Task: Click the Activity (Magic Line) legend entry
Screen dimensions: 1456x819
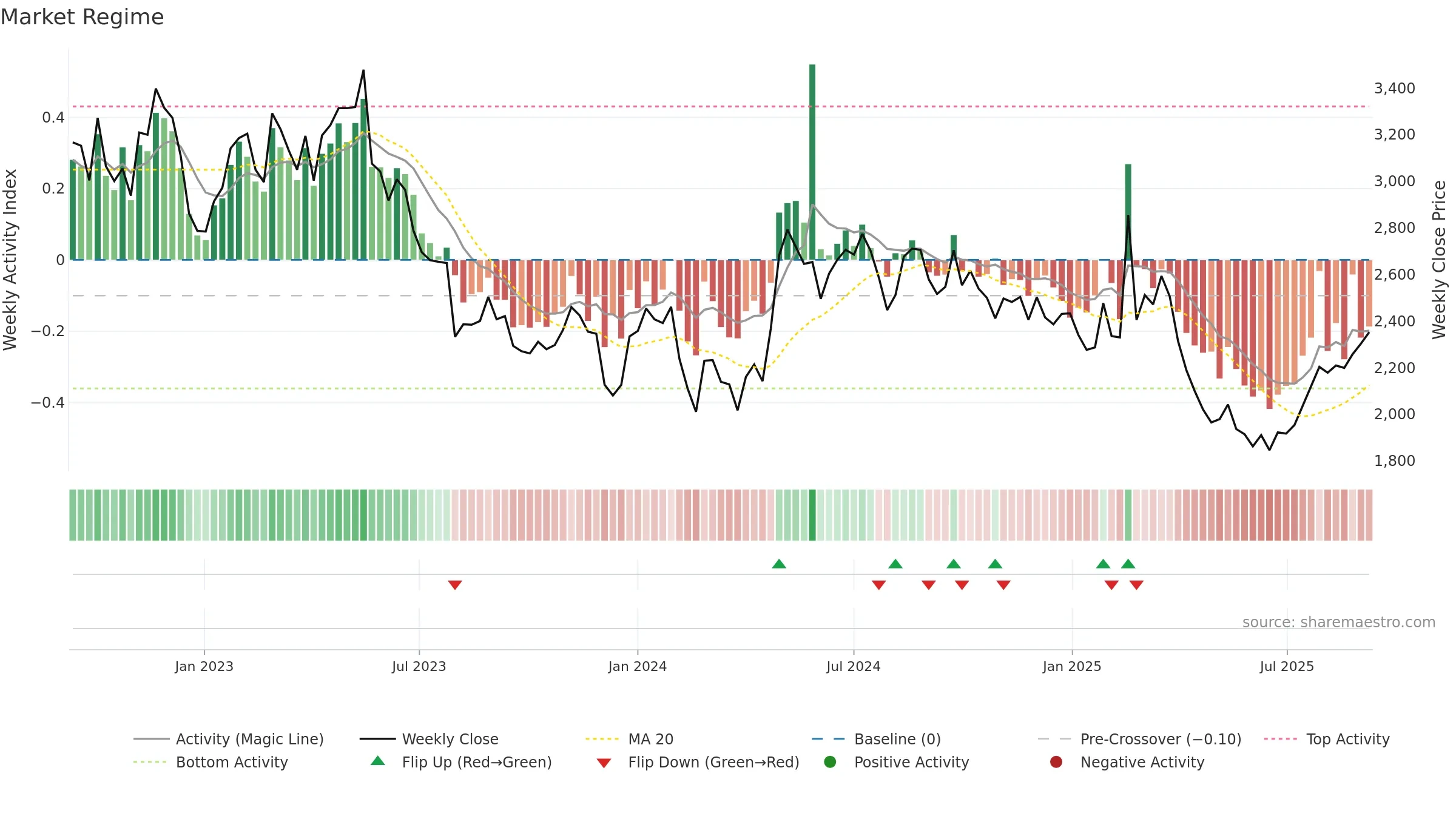Action: (229, 739)
